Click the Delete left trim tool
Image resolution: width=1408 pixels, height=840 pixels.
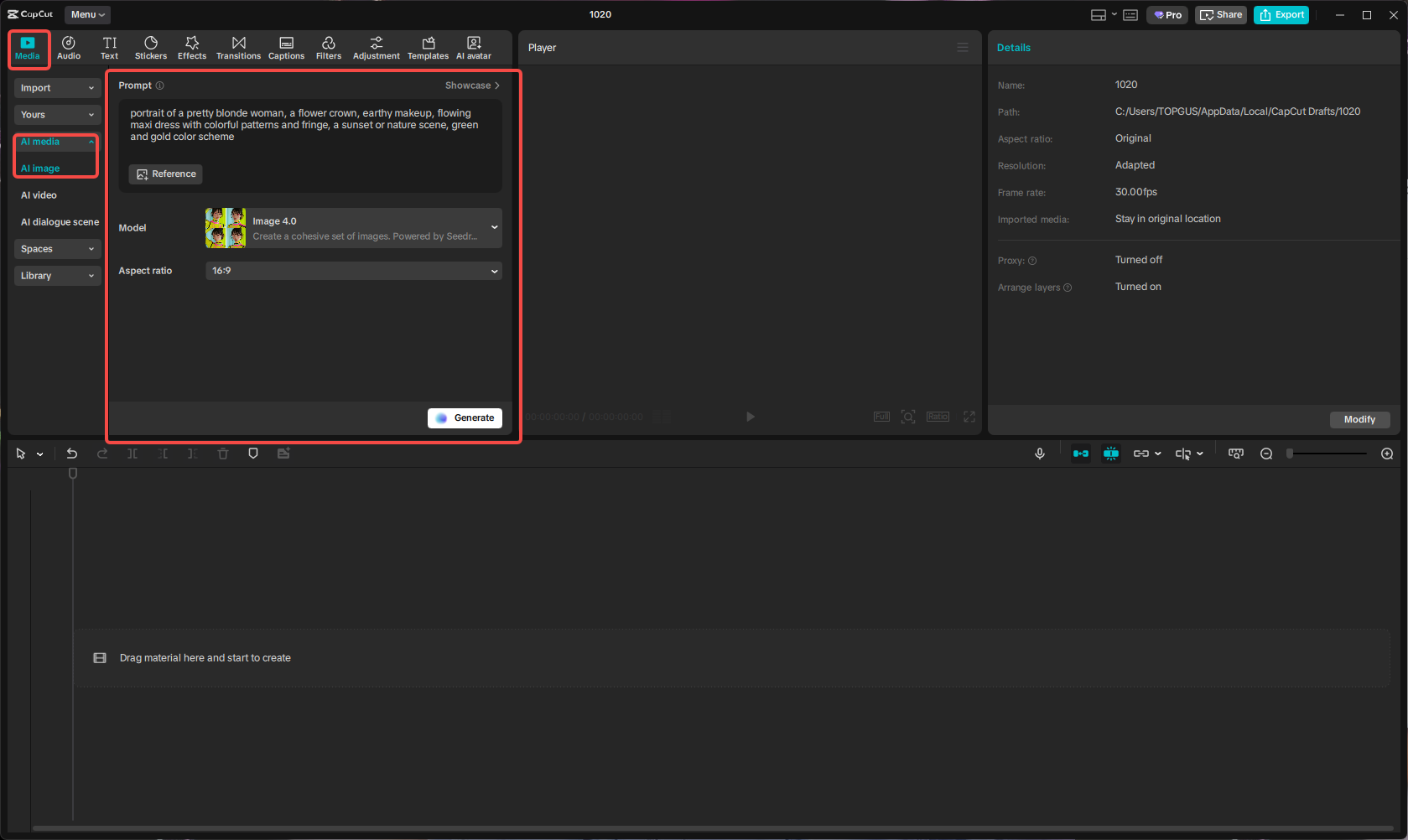pos(163,454)
